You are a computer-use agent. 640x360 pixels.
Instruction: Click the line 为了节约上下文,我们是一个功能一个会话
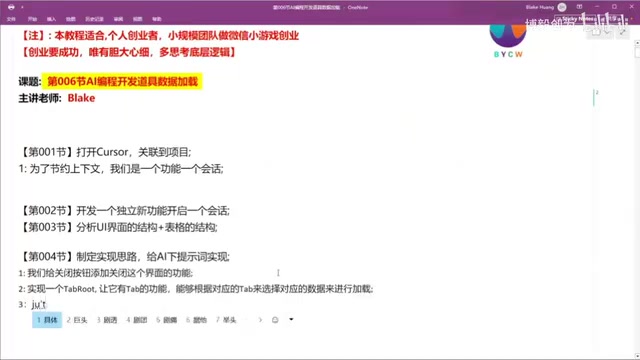(x=121, y=169)
